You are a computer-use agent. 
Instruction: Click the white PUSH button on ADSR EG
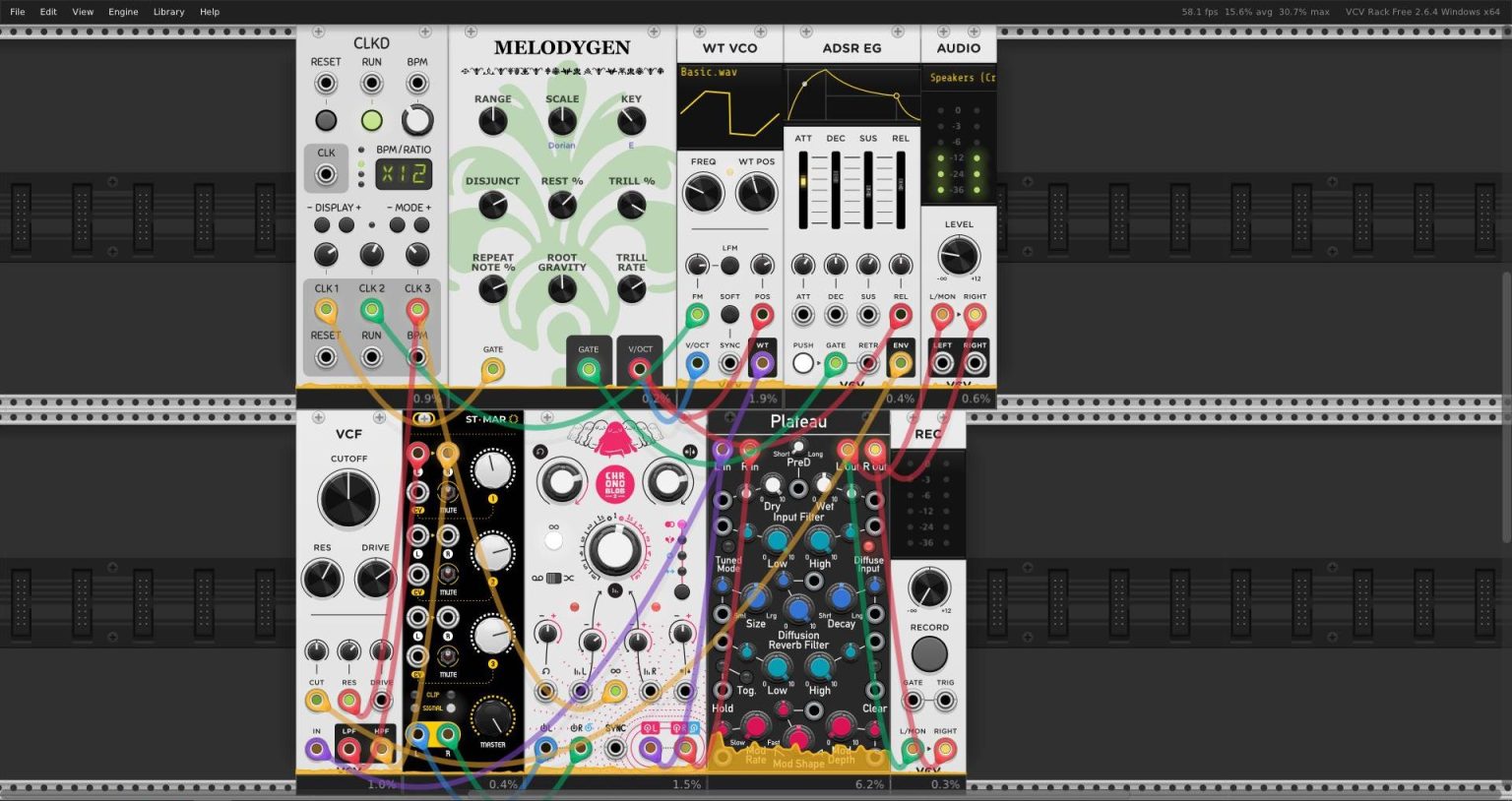pyautogui.click(x=803, y=364)
